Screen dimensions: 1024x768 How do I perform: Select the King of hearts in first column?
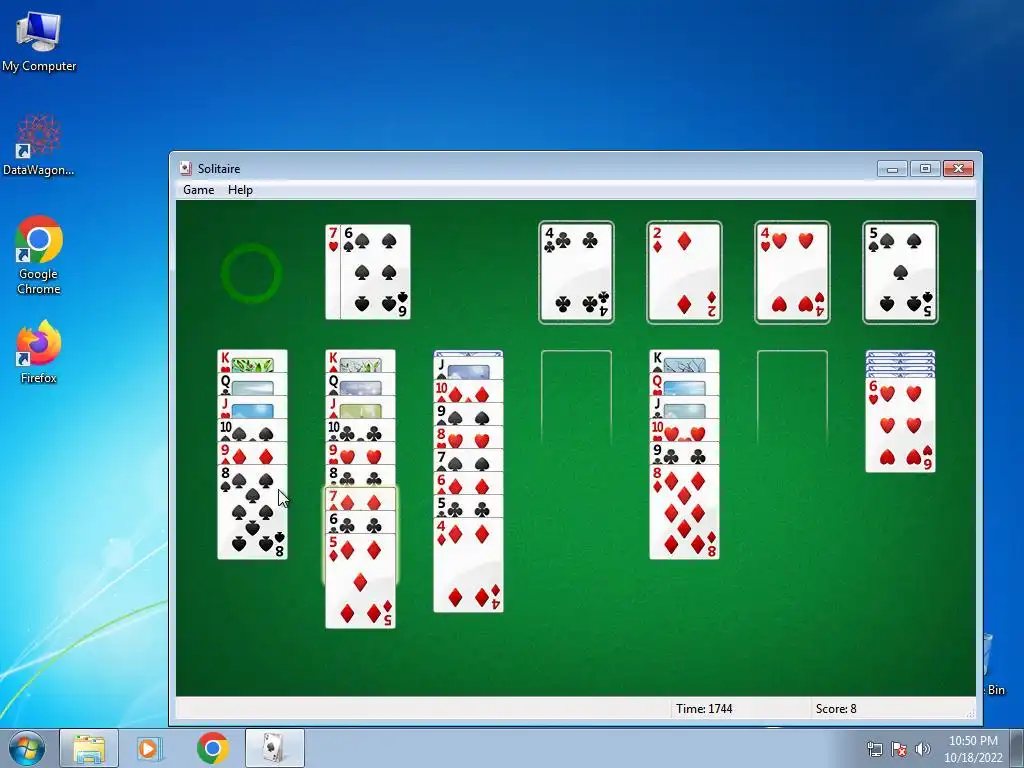[252, 361]
